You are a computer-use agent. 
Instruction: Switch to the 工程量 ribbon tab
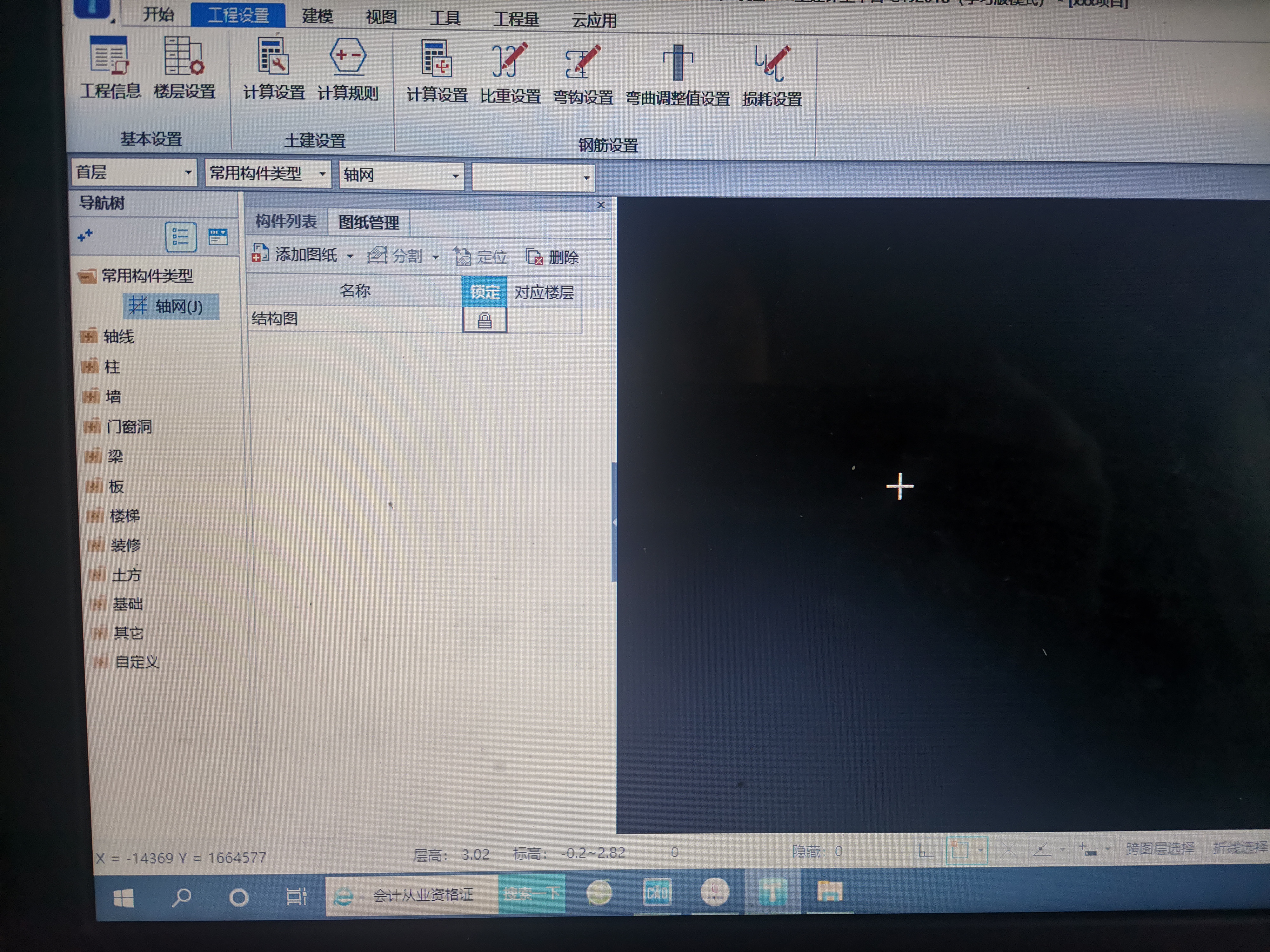tap(516, 19)
